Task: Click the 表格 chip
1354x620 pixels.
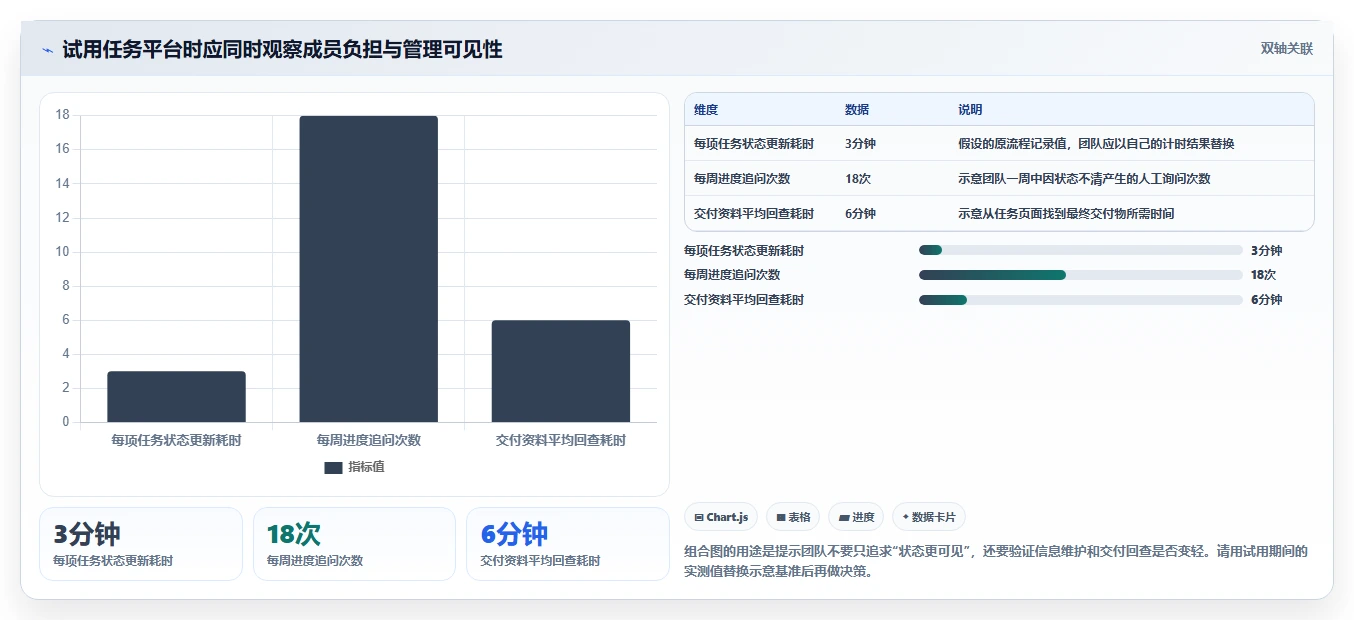Action: click(793, 517)
